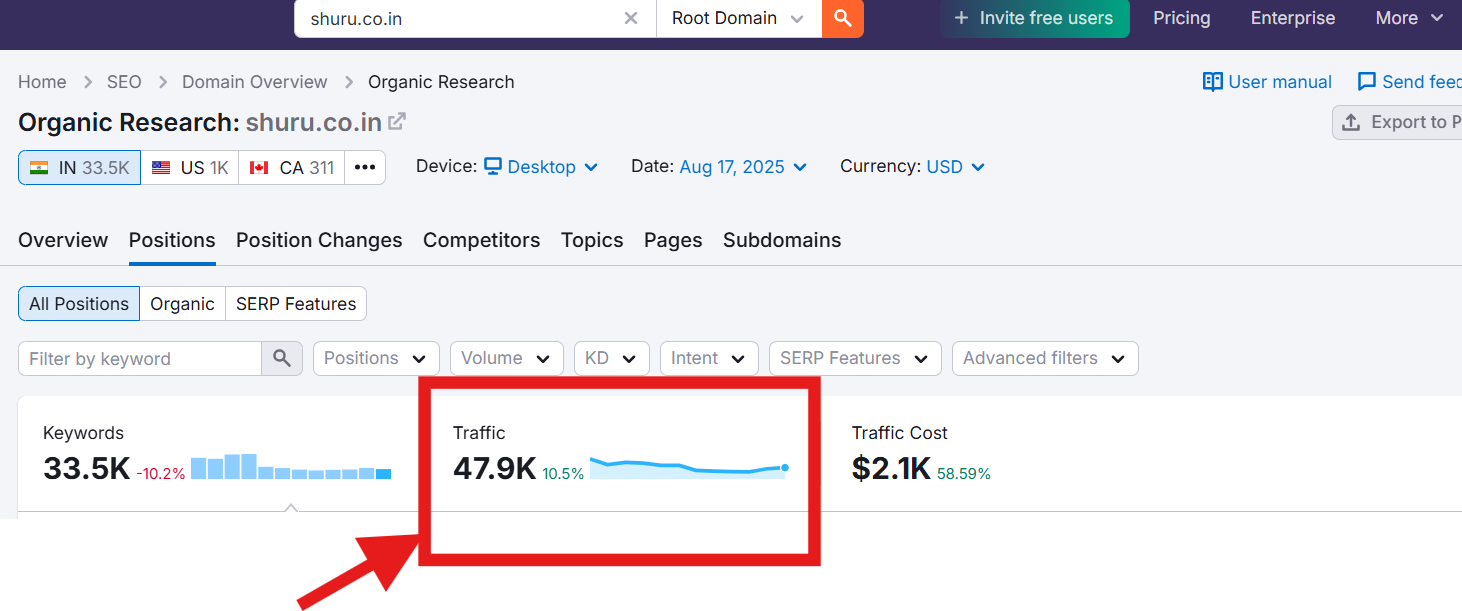The height and width of the screenshot is (611, 1462).
Task: Click the -10.2% keywords change
Action: tap(161, 474)
